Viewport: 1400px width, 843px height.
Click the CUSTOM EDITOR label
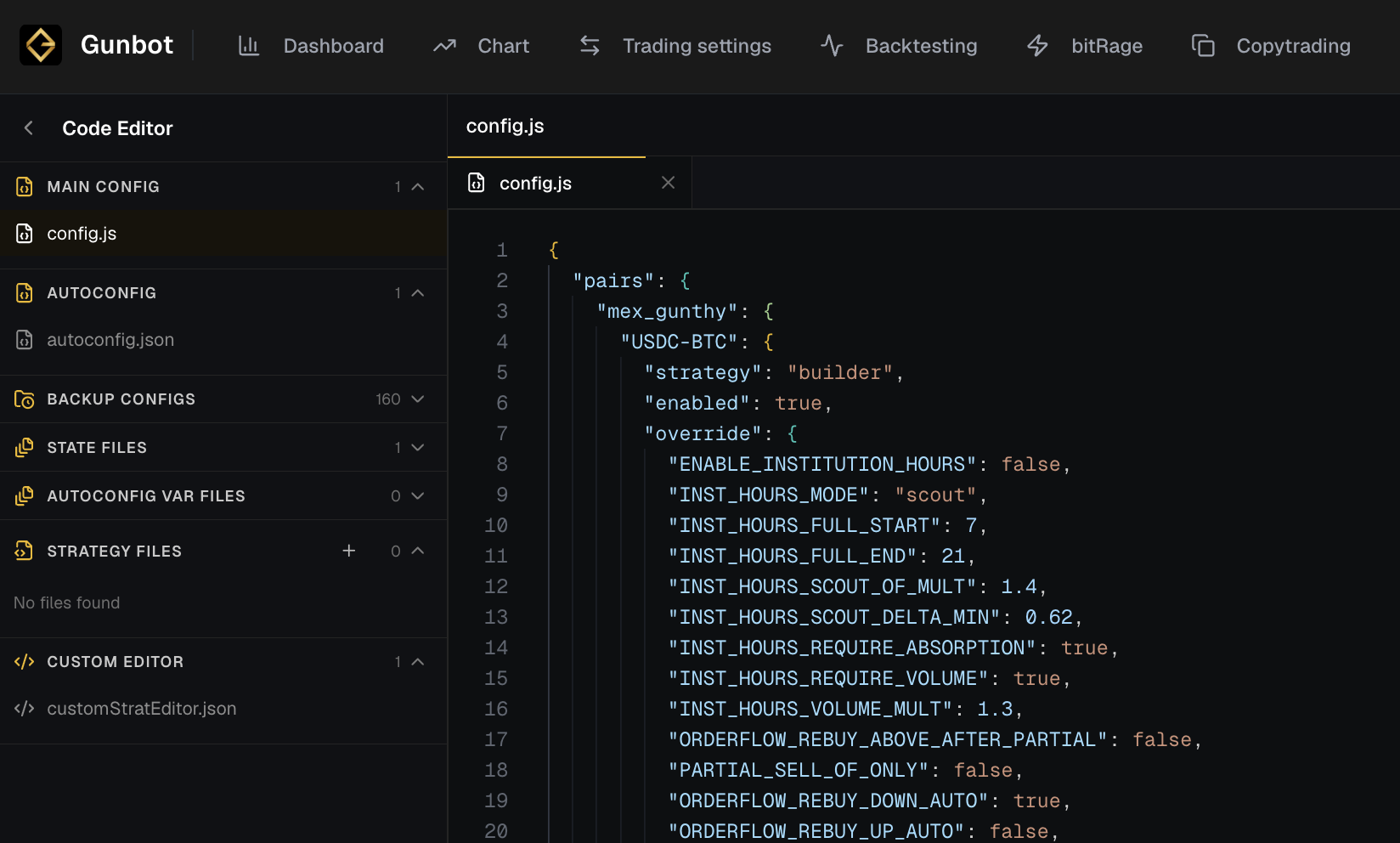[115, 662]
